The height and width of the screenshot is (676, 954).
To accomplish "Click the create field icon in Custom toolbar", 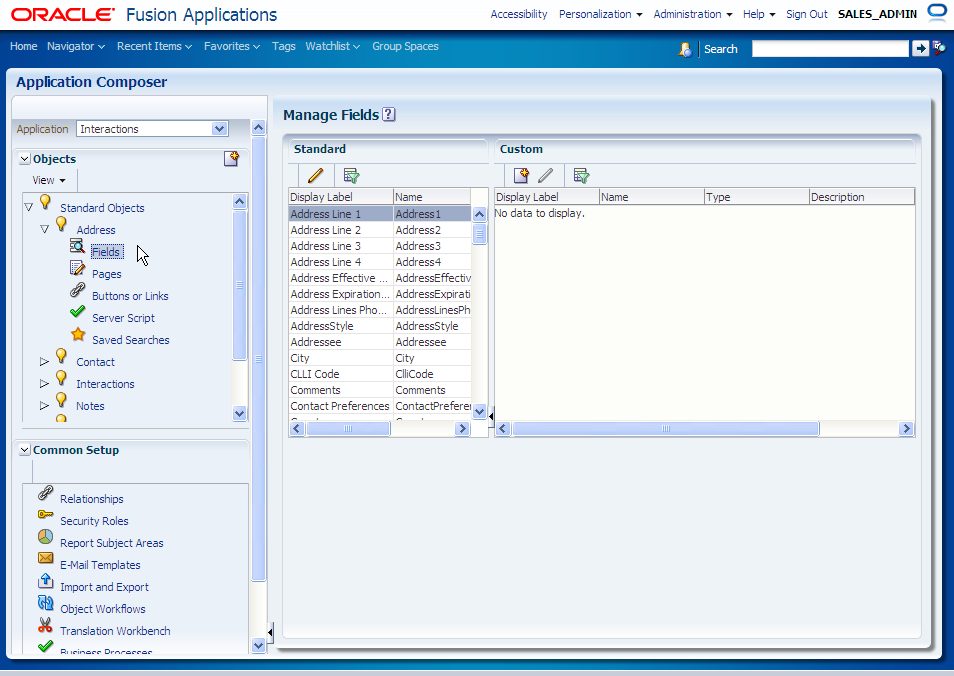I will (x=521, y=175).
